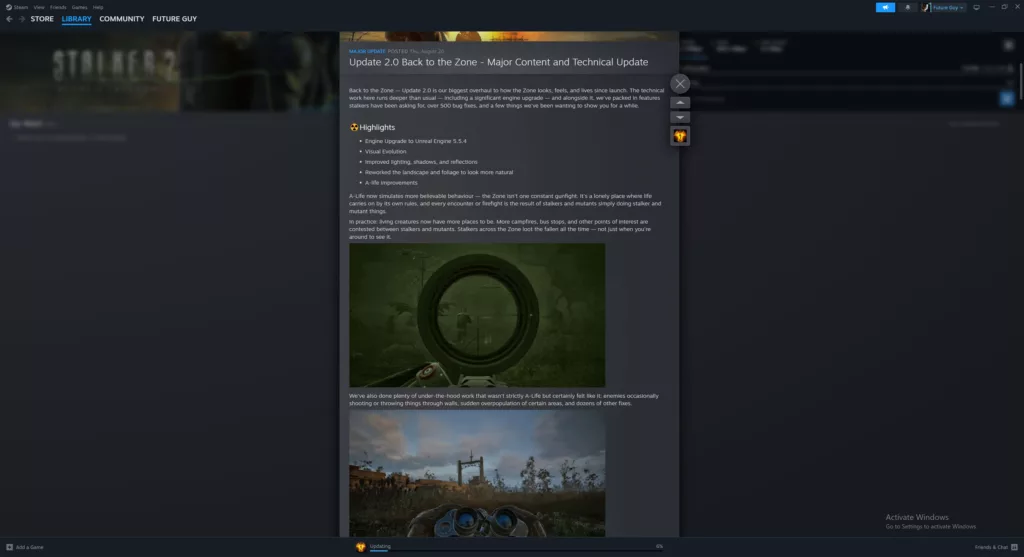Click the updating game icon in download bar
The image size is (1024, 557).
[x=360, y=547]
